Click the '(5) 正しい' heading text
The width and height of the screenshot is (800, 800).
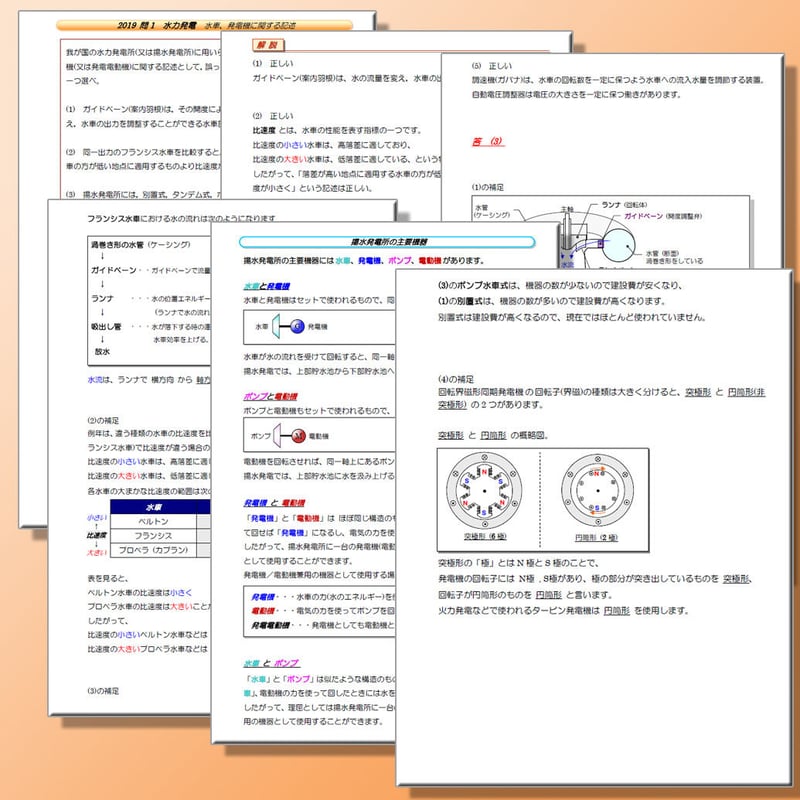pyautogui.click(x=492, y=66)
